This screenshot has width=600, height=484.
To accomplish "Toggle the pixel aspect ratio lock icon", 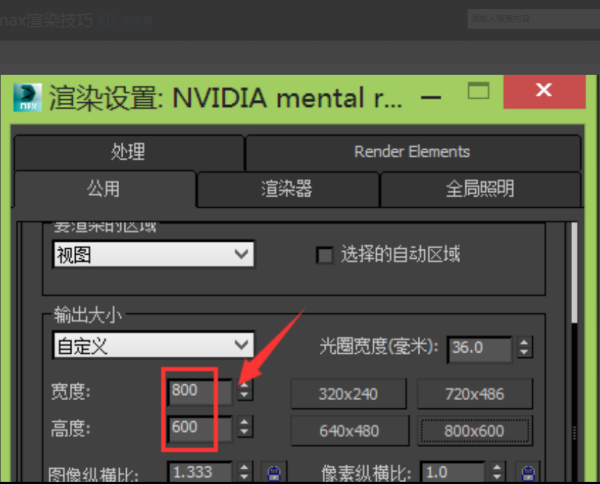I will [x=528, y=473].
